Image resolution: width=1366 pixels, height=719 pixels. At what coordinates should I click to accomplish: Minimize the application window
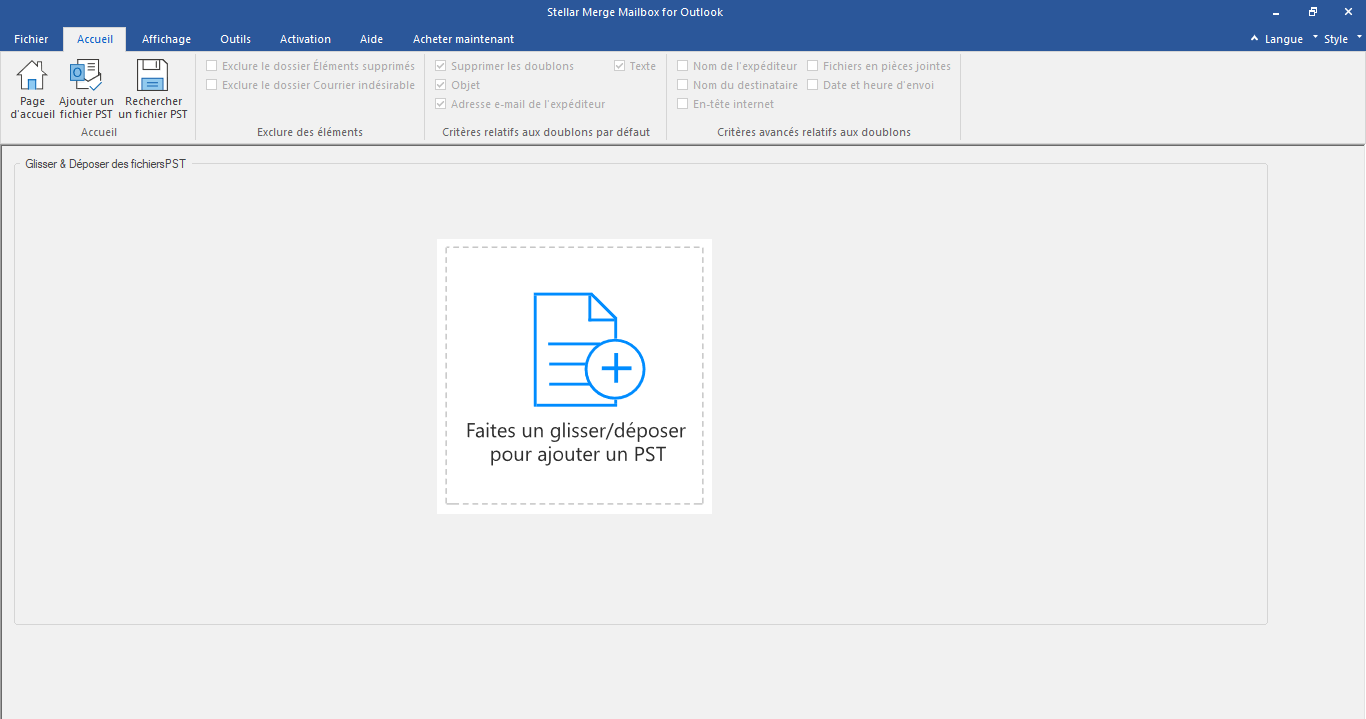(x=1276, y=12)
